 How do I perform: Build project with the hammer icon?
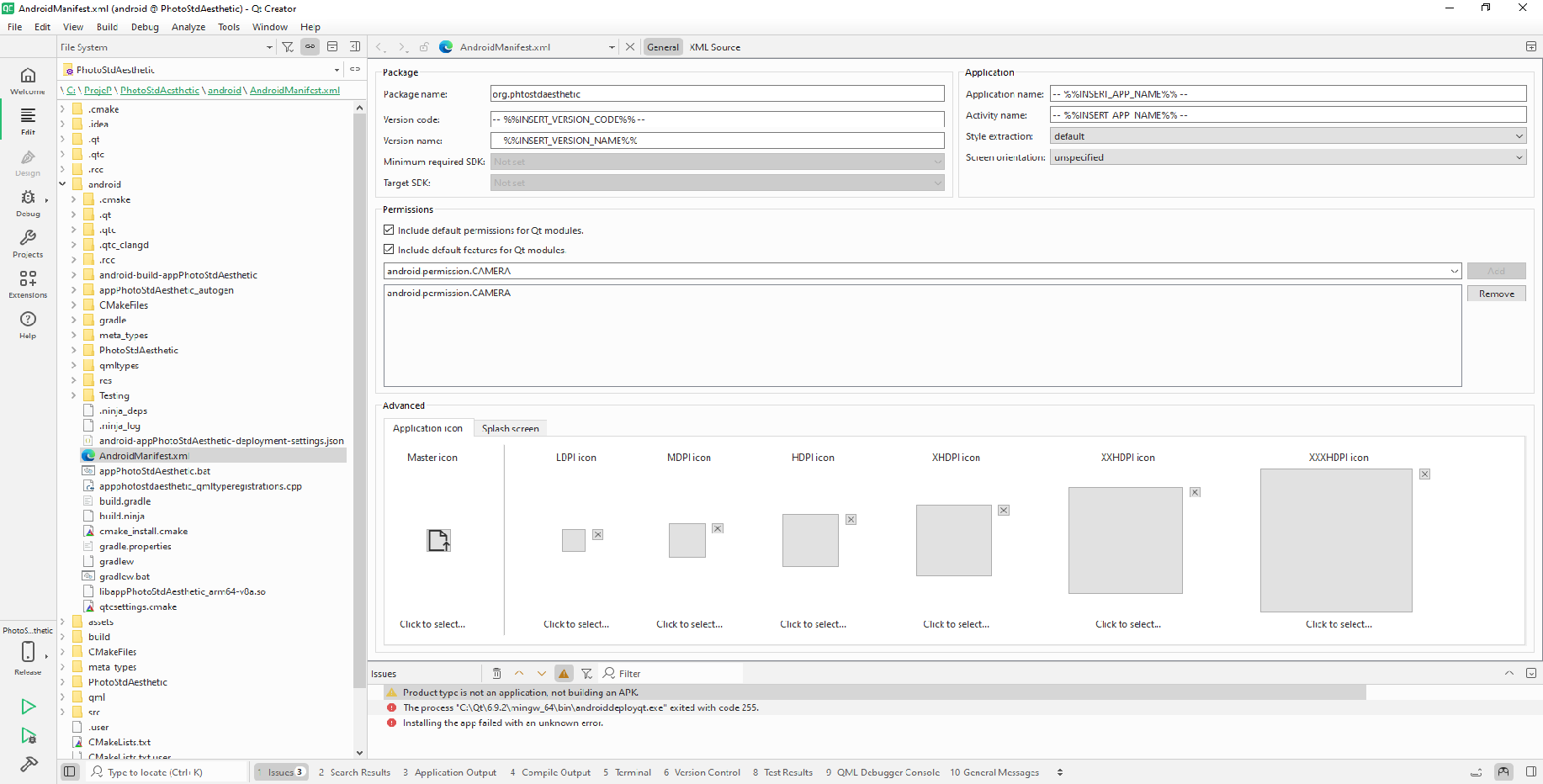click(28, 764)
